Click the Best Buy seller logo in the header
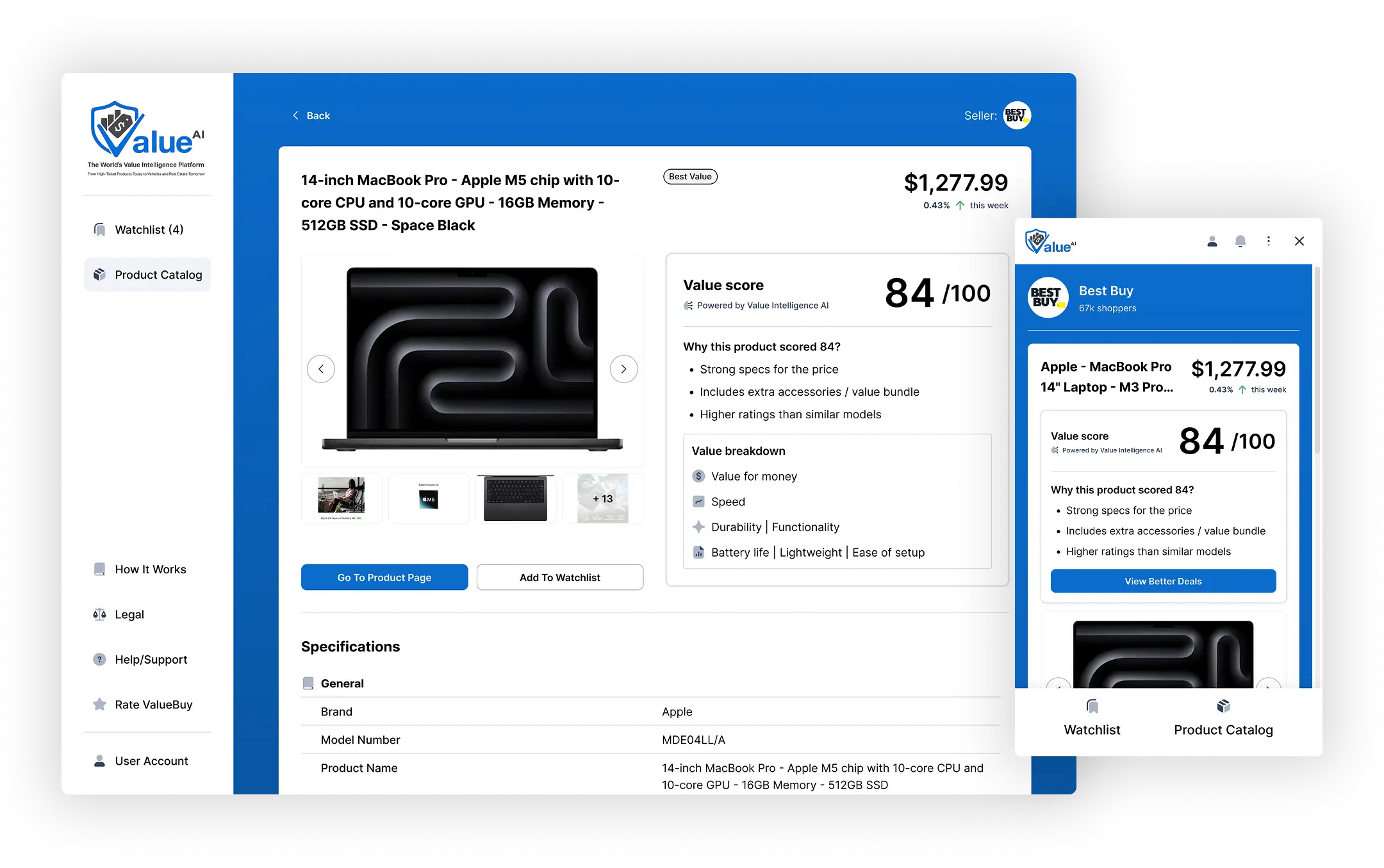1384x868 pixels. point(1017,115)
